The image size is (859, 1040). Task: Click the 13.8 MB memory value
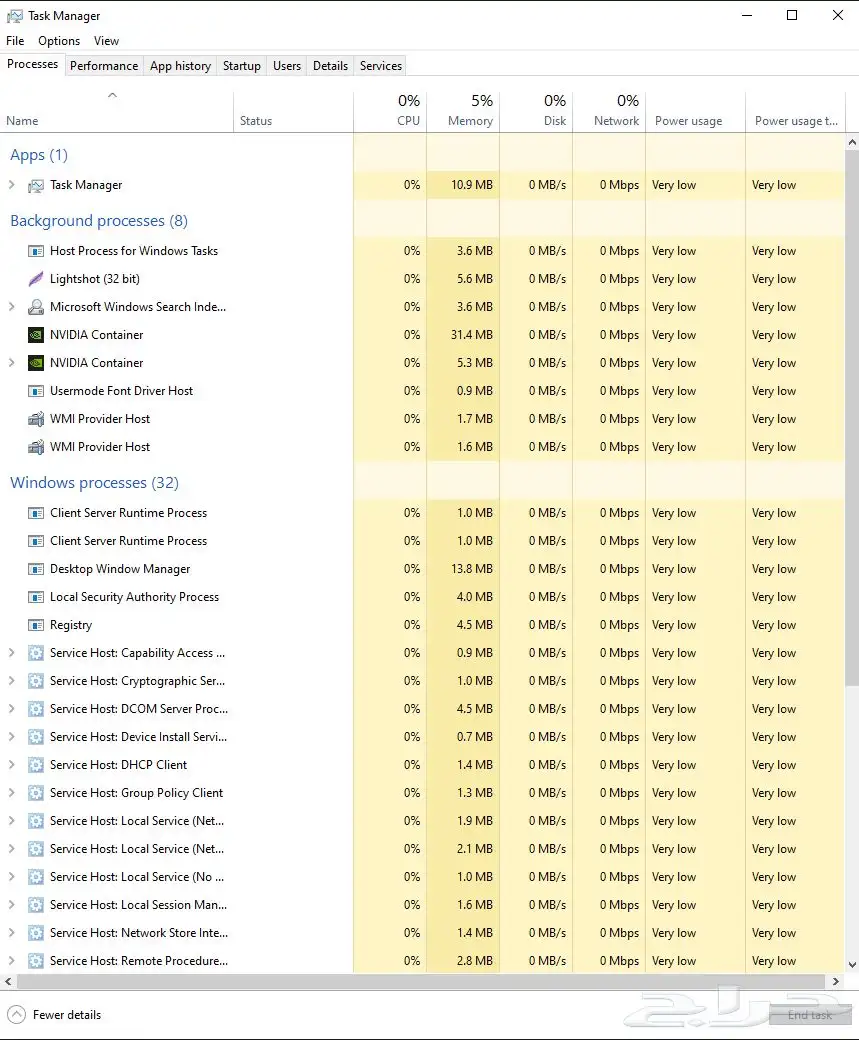point(472,569)
